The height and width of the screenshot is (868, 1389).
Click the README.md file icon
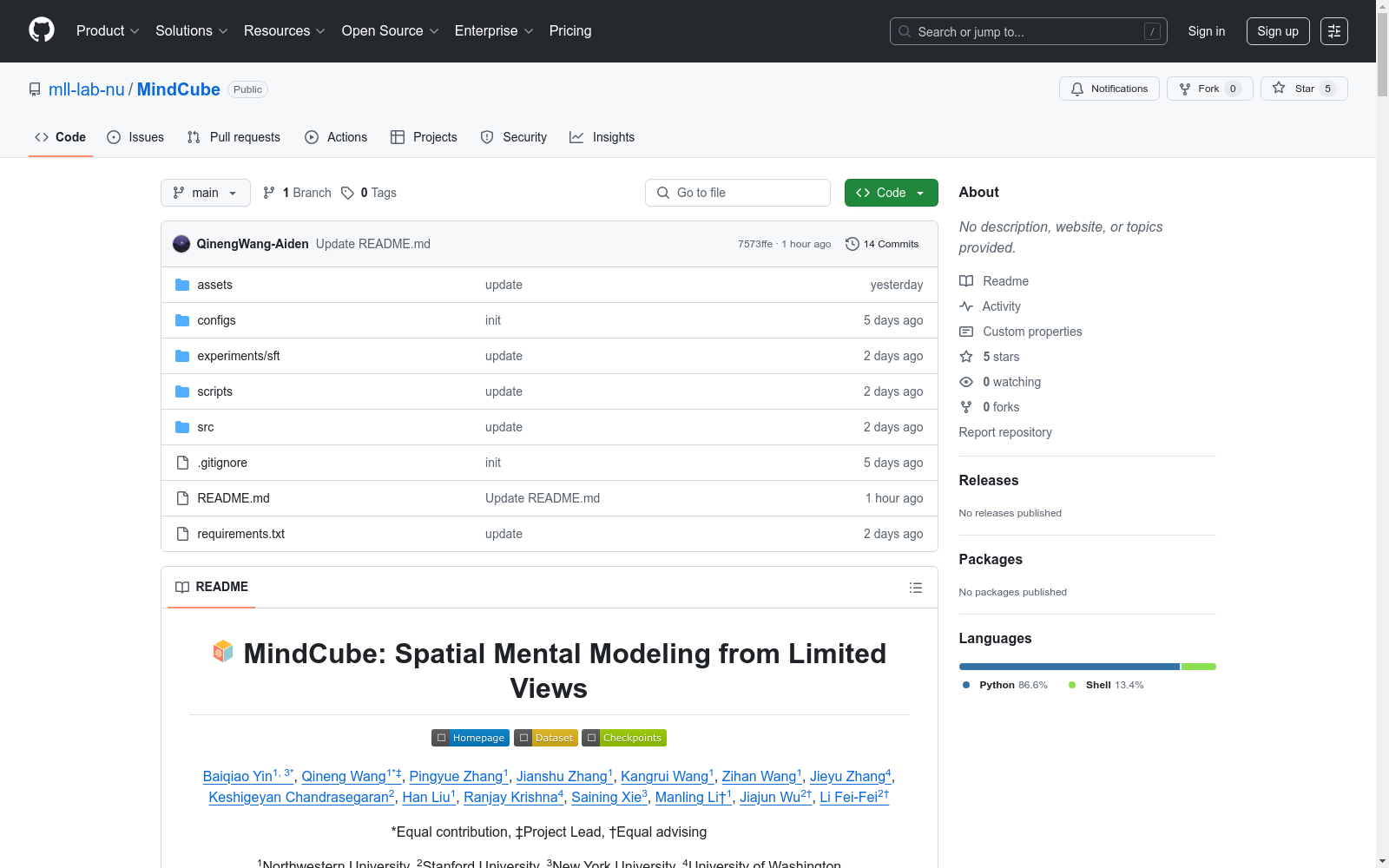coord(182,498)
